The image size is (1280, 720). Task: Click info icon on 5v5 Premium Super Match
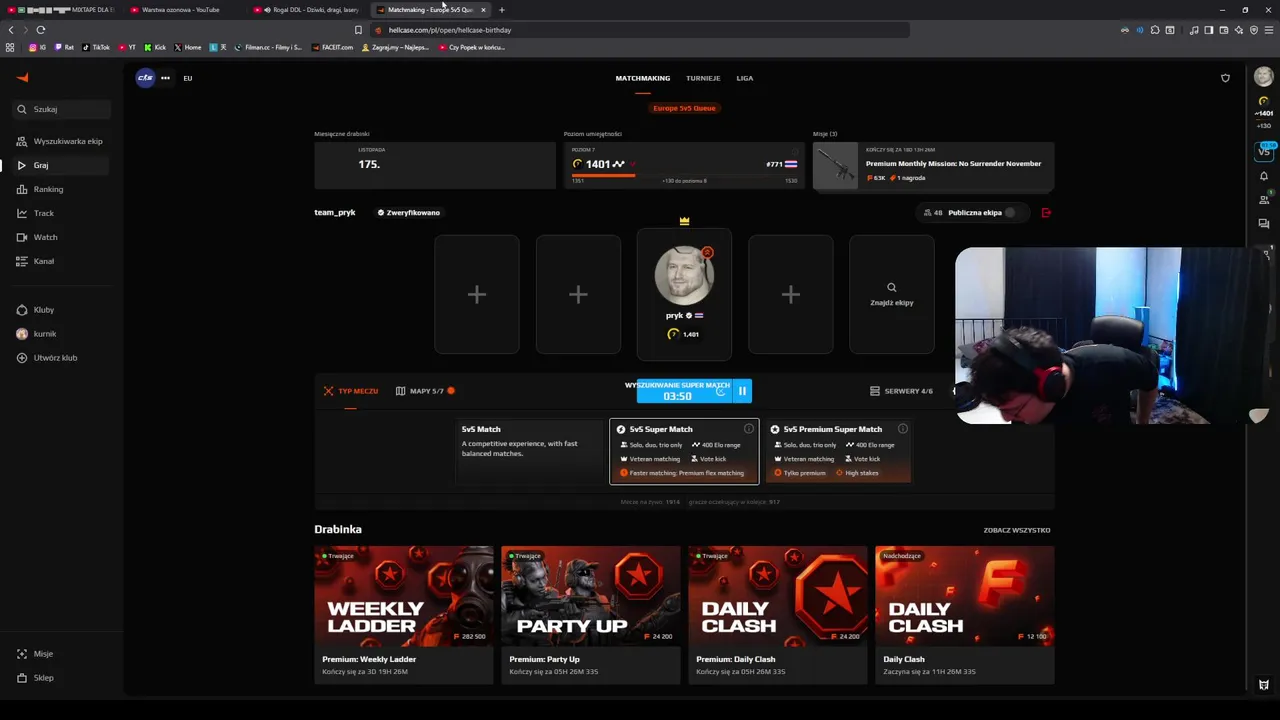click(902, 429)
